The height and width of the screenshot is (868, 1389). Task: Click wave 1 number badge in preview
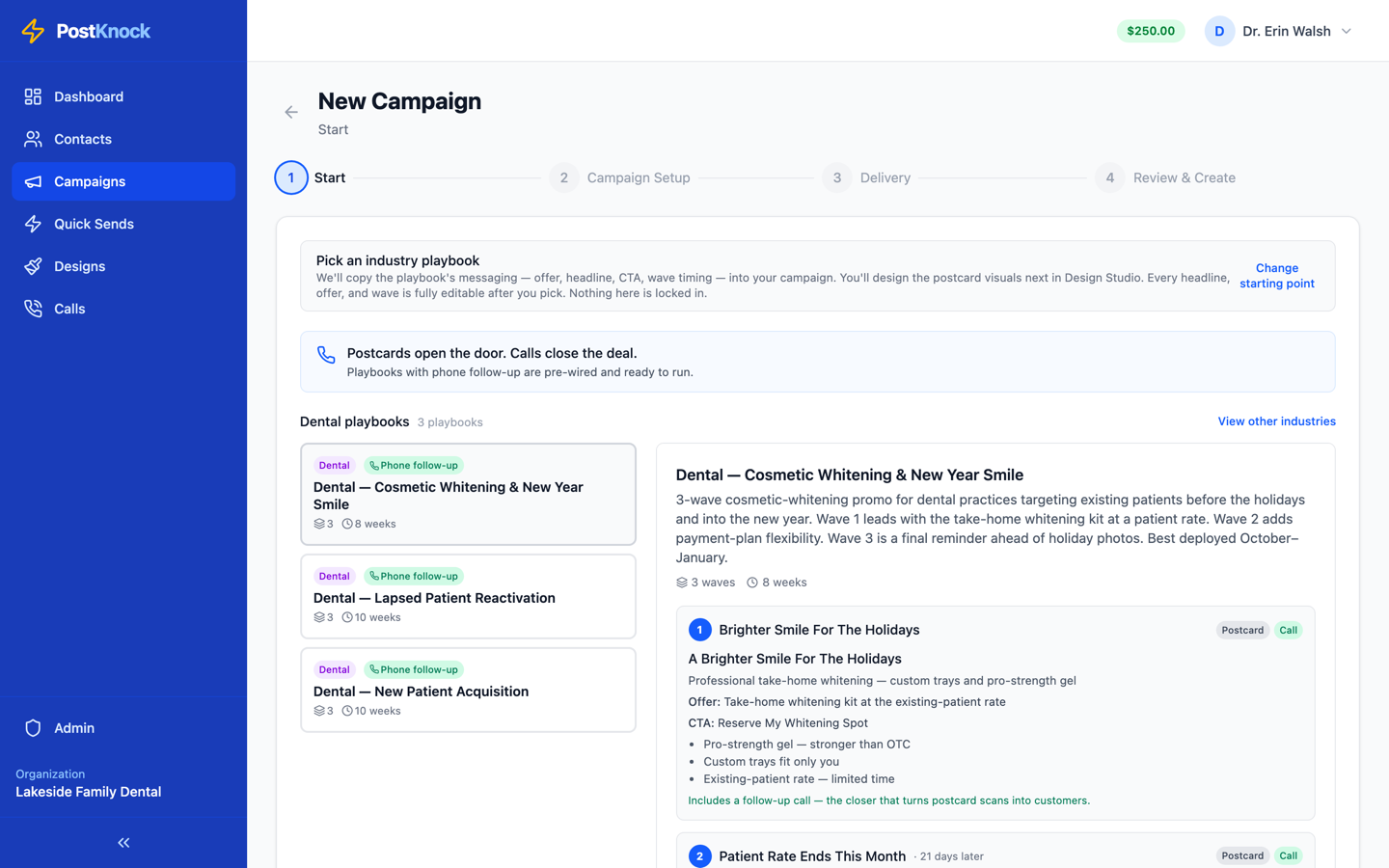point(700,630)
